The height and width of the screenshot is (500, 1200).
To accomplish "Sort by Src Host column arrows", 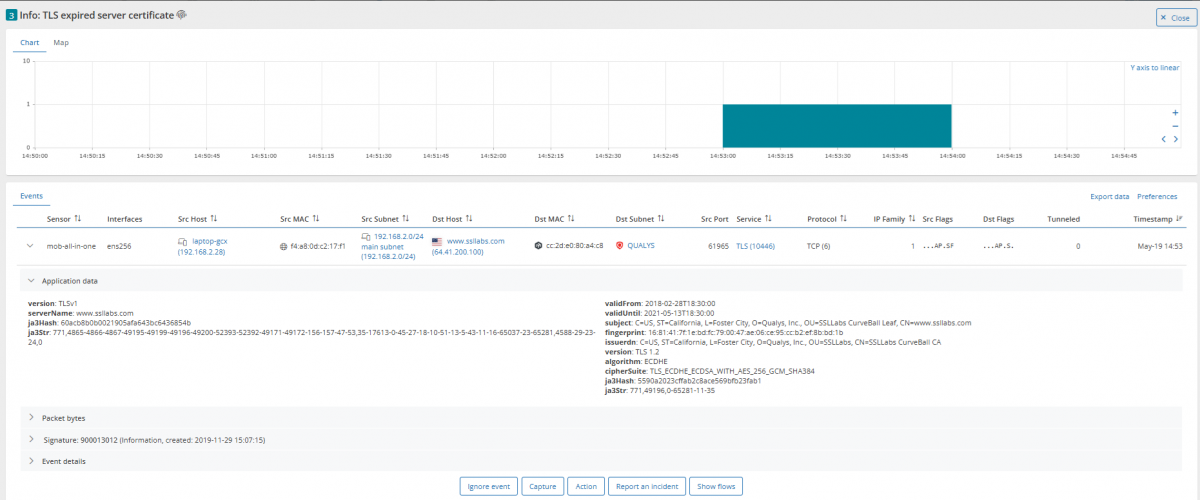I will pos(213,218).
